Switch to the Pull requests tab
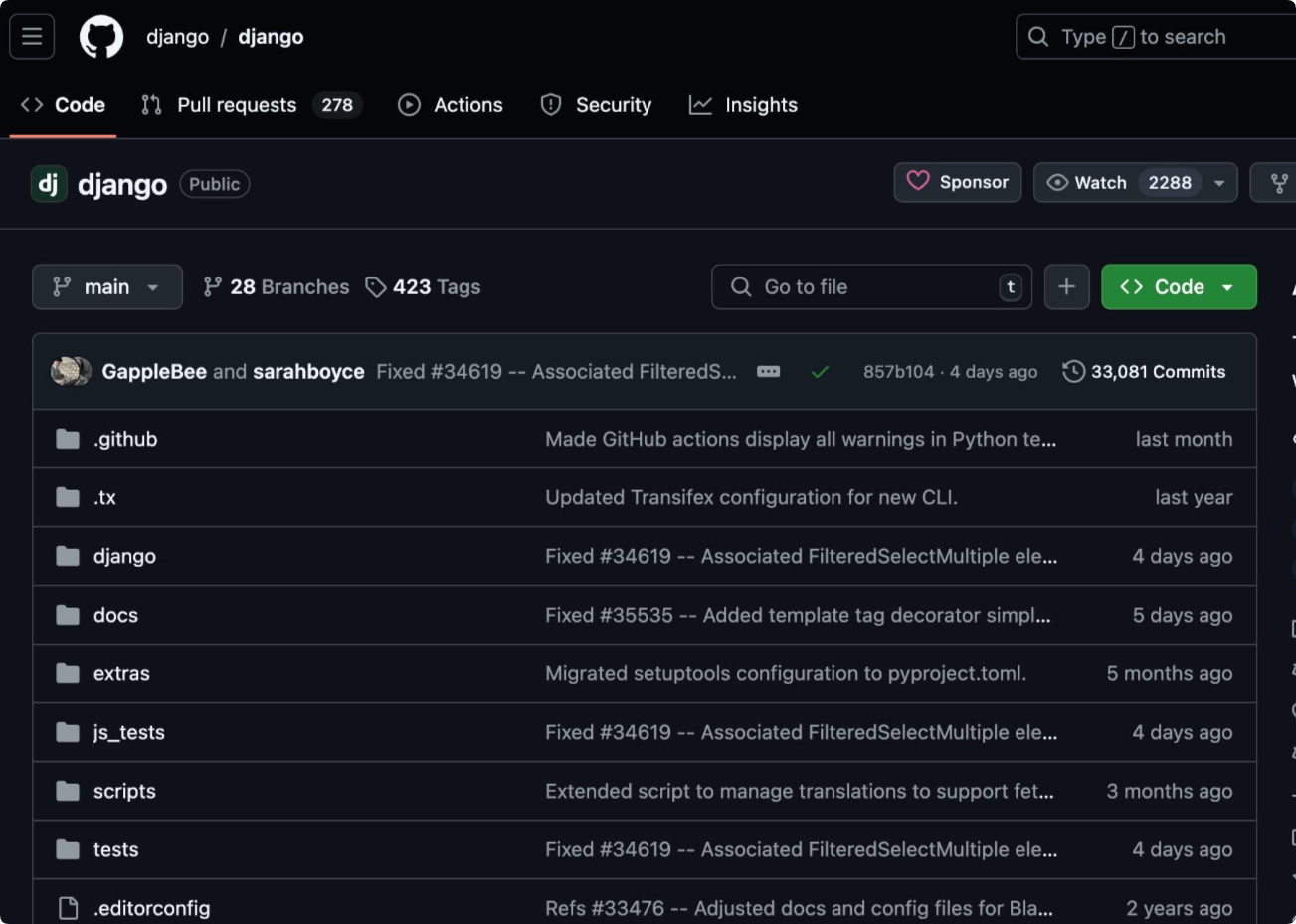 [252, 104]
